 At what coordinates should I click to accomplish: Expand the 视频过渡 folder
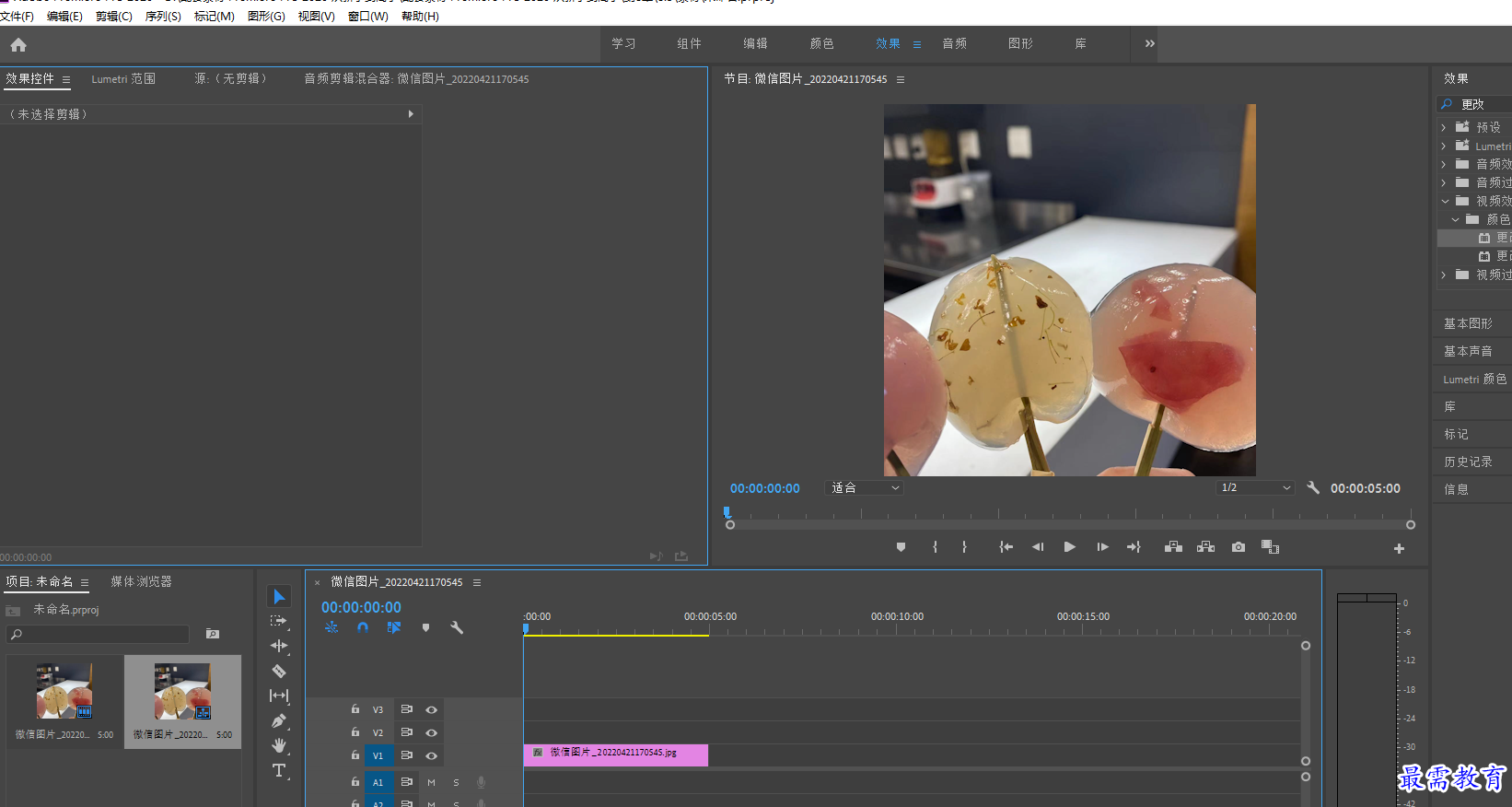point(1443,275)
